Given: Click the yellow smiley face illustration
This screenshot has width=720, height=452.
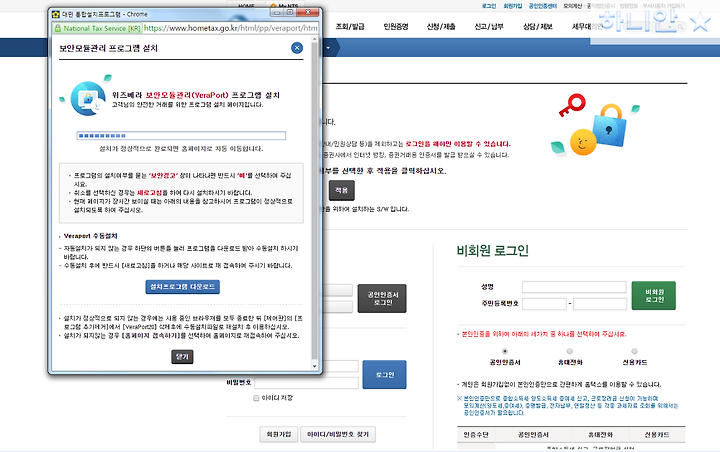Looking at the screenshot, I should [583, 142].
